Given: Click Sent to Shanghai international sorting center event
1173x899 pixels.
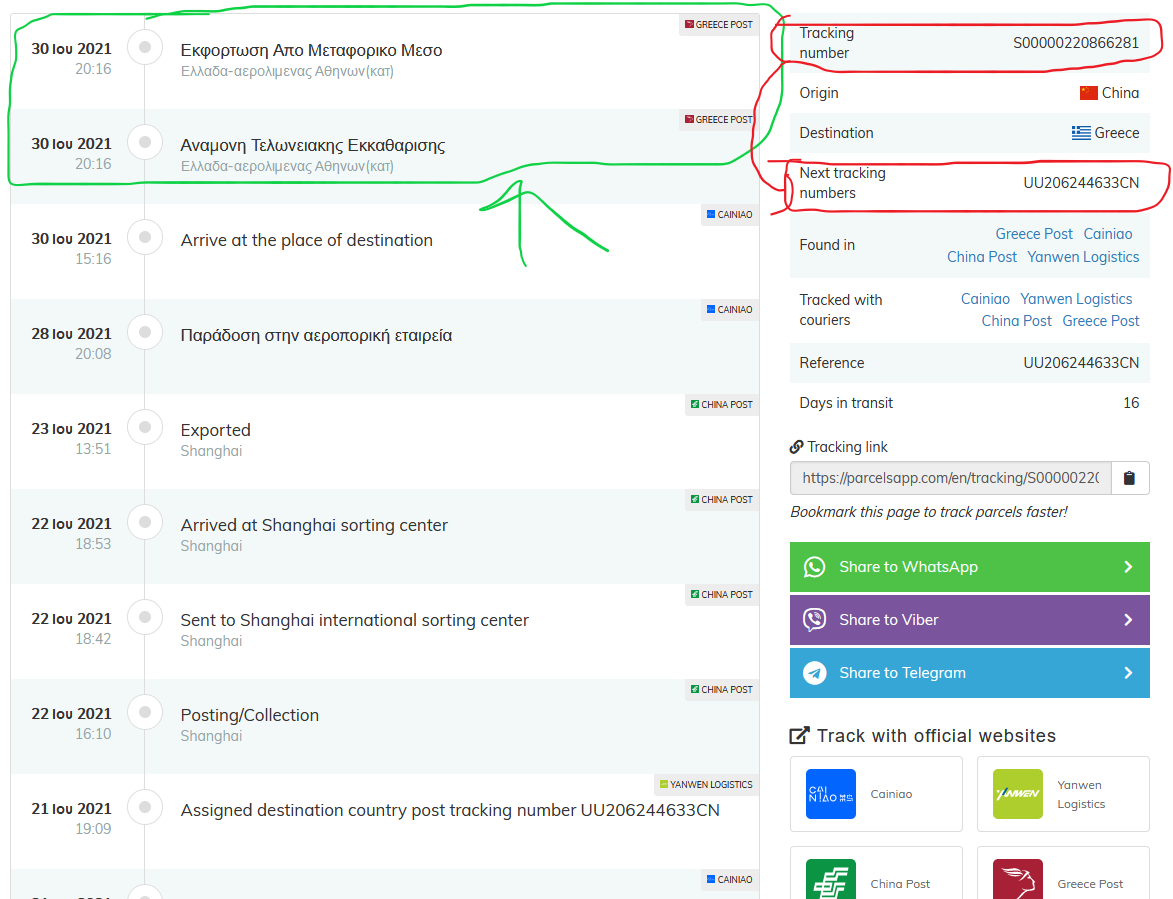Looking at the screenshot, I should (355, 620).
